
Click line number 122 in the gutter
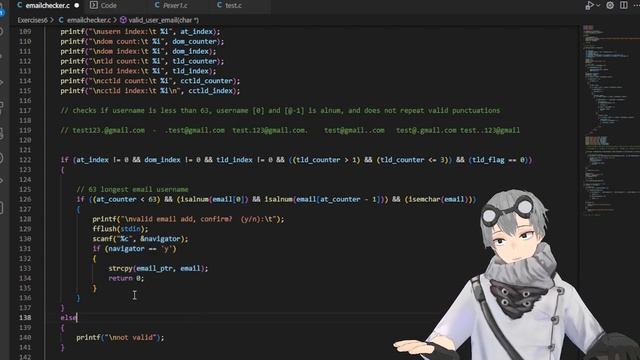pyautogui.click(x=25, y=160)
